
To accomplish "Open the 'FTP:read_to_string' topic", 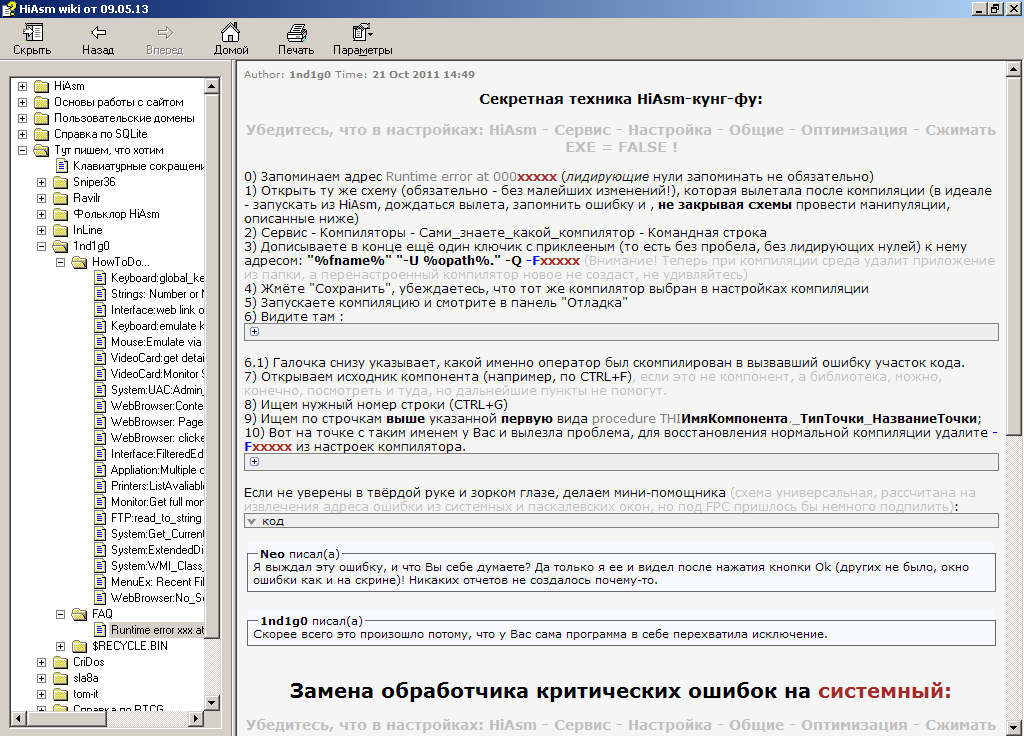I will coord(156,518).
